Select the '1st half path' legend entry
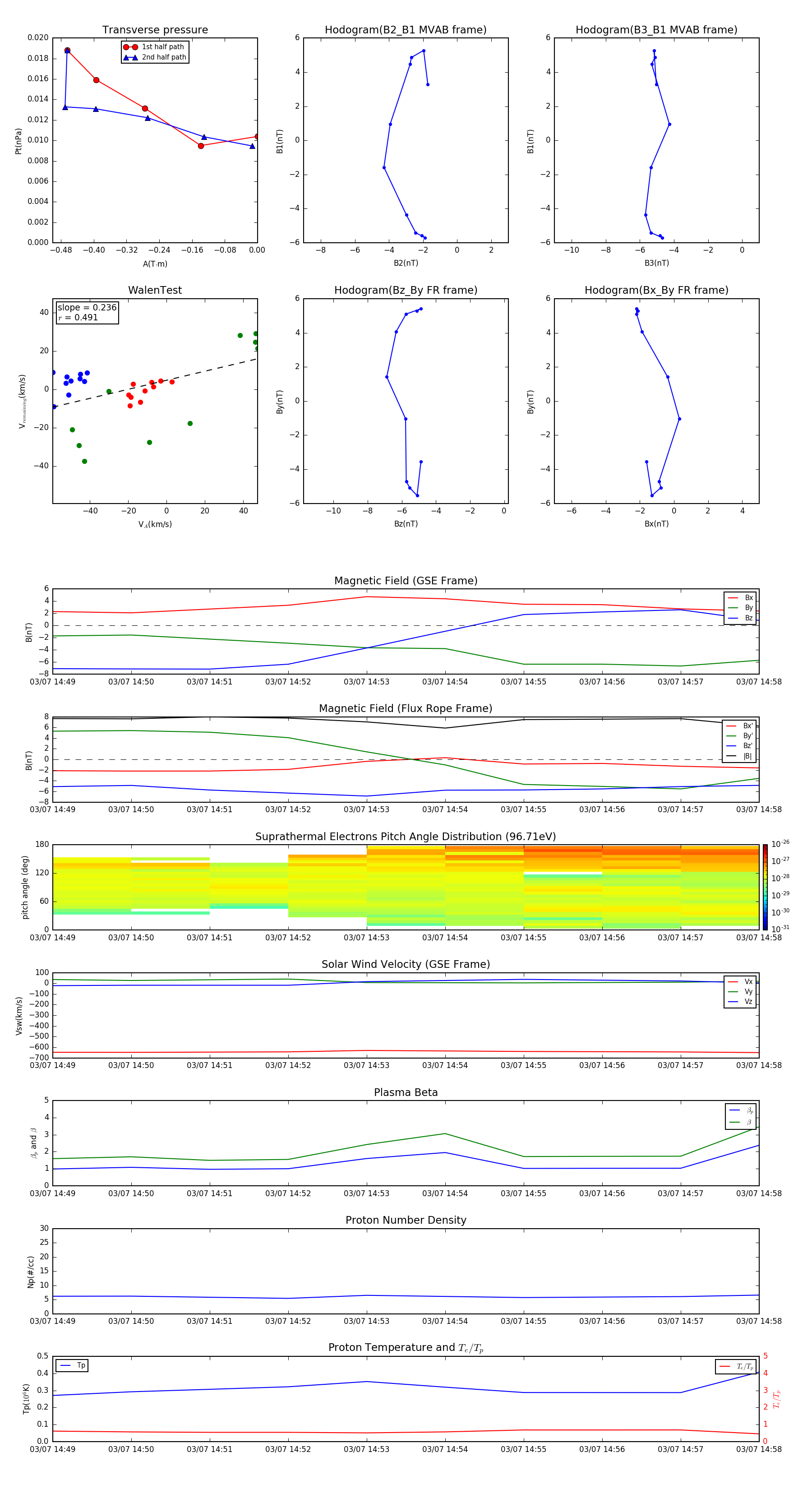The height and width of the screenshot is (1489, 812). point(154,47)
